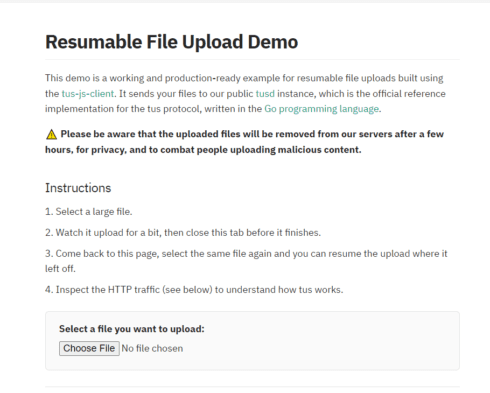Click the "No file chosen" text
490x393 pixels.
pyautogui.click(x=152, y=348)
